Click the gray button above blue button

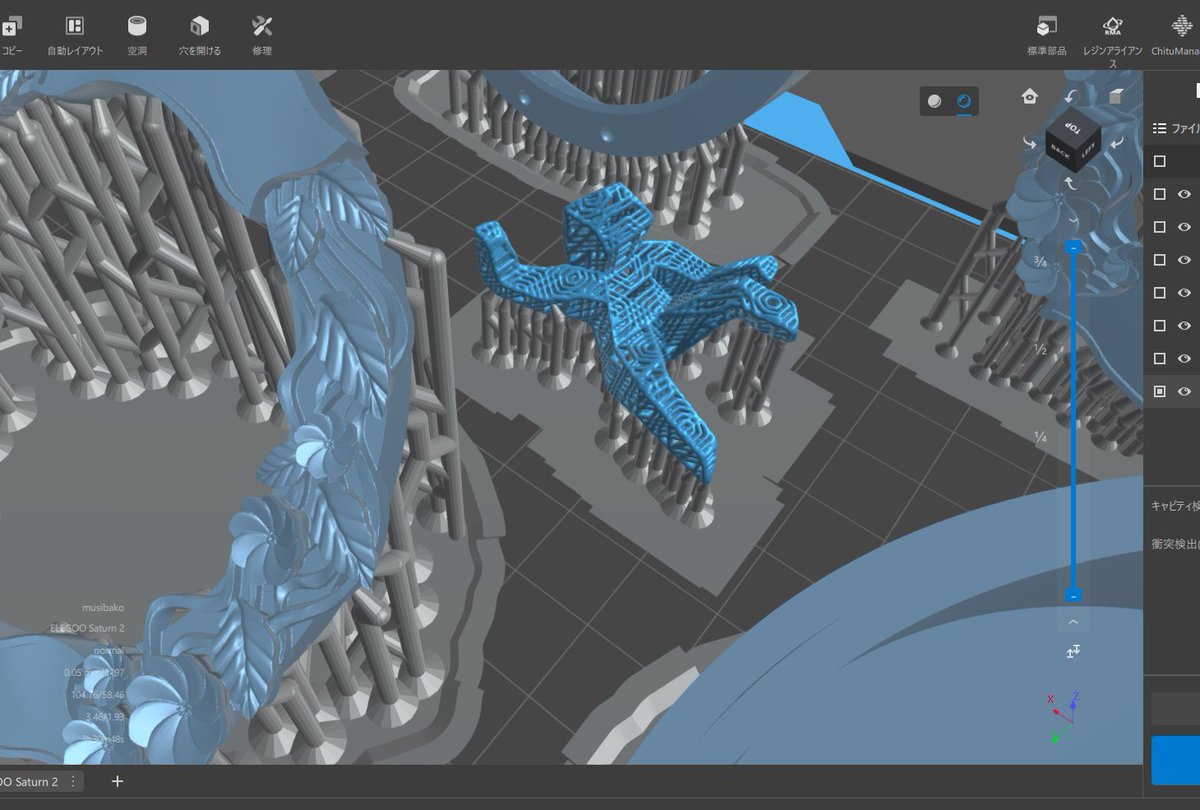tap(1176, 708)
